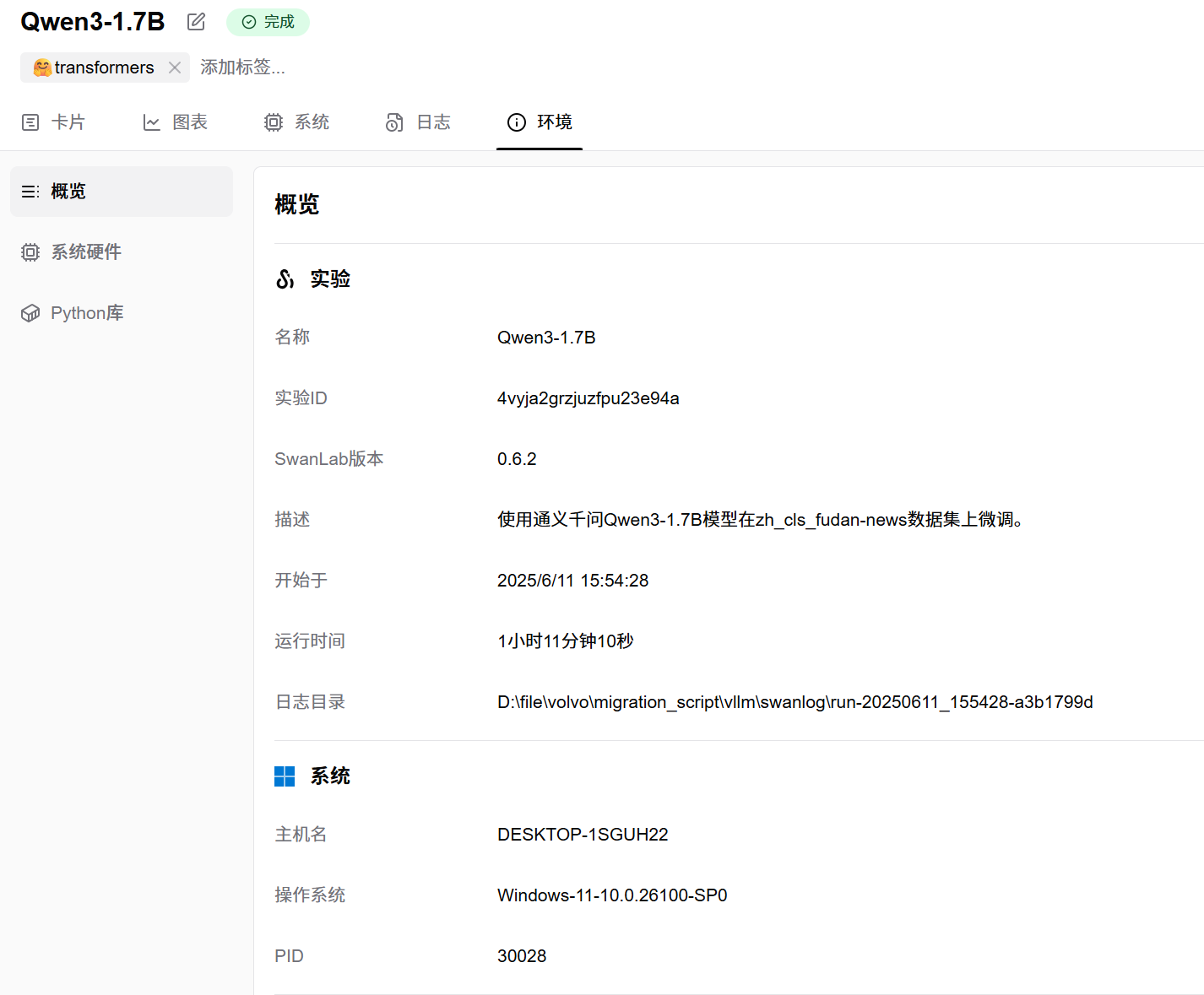Click the 概览 panel heading

(x=297, y=204)
